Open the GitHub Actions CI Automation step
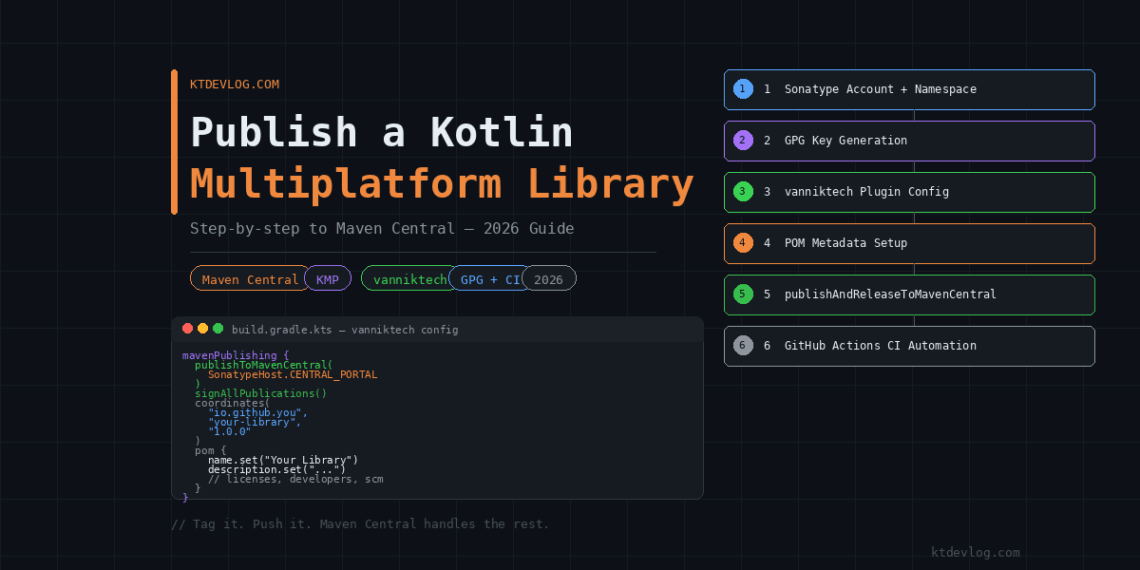 [x=910, y=346]
